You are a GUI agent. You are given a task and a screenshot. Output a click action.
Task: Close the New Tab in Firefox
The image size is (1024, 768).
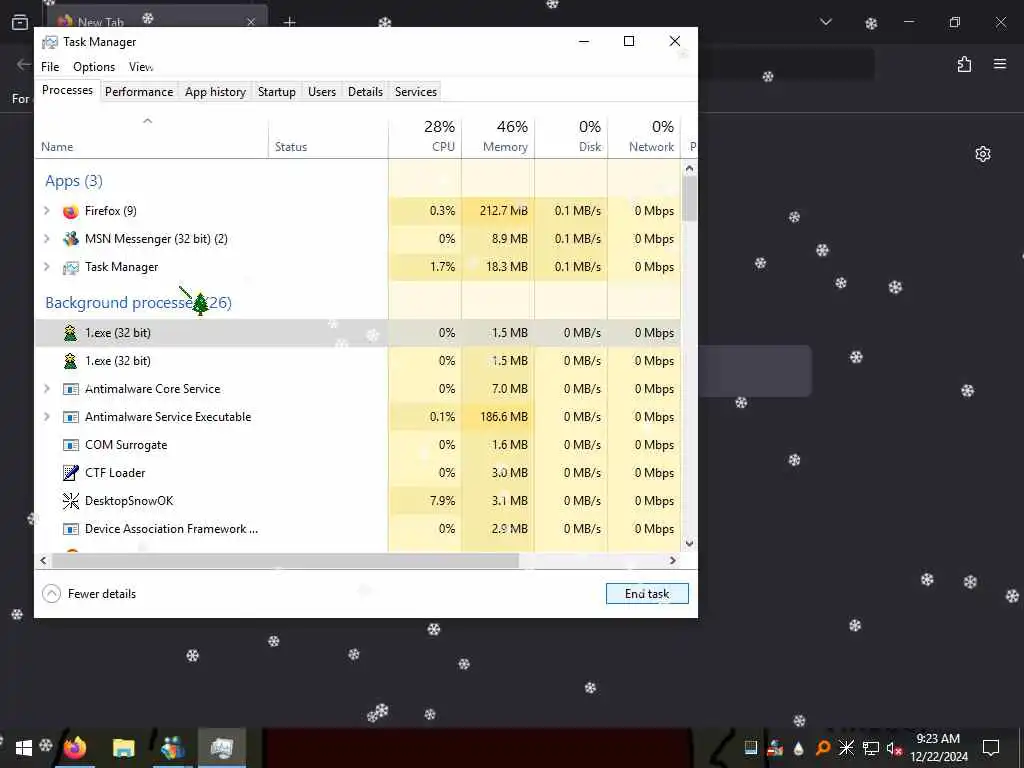[251, 22]
